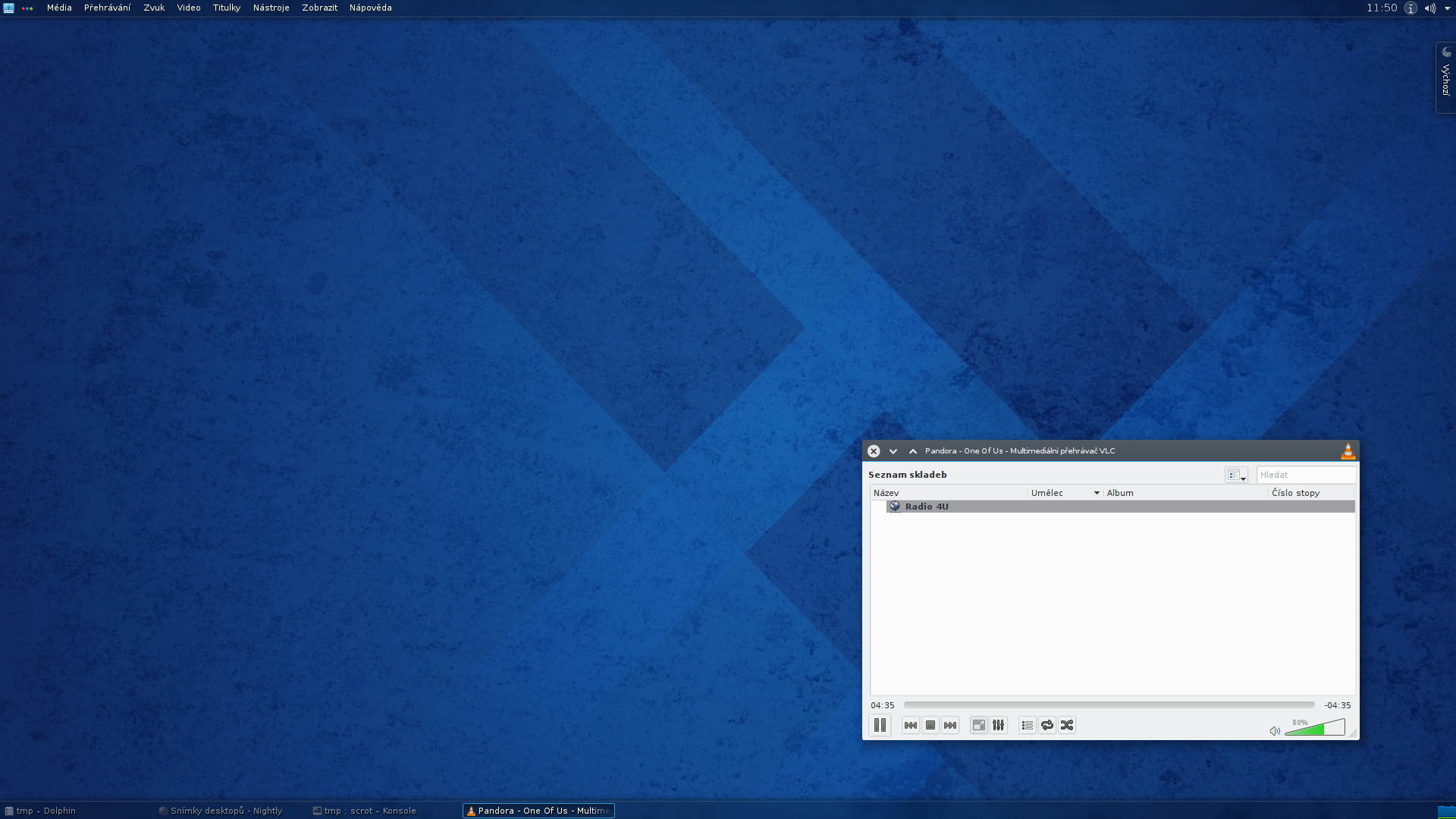The image size is (1456, 819).
Task: Sort playlist by Umělec column
Action: tap(1065, 493)
